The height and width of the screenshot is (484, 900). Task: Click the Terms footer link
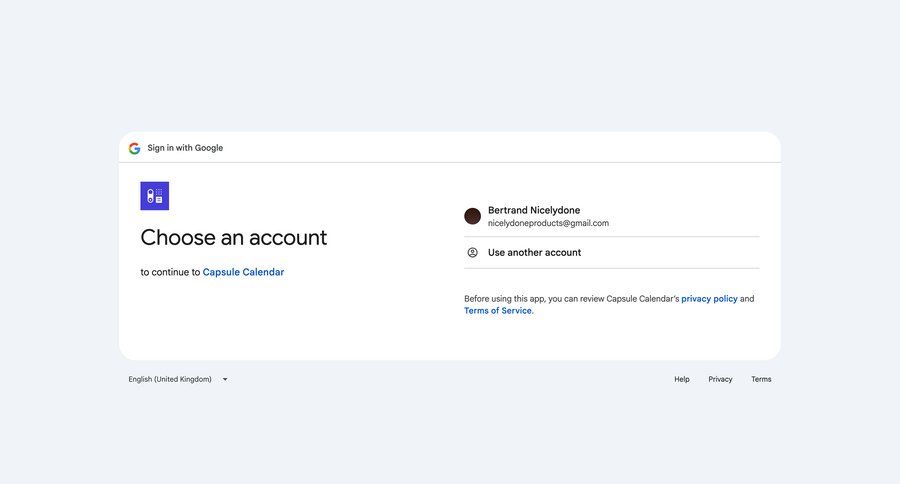click(761, 380)
